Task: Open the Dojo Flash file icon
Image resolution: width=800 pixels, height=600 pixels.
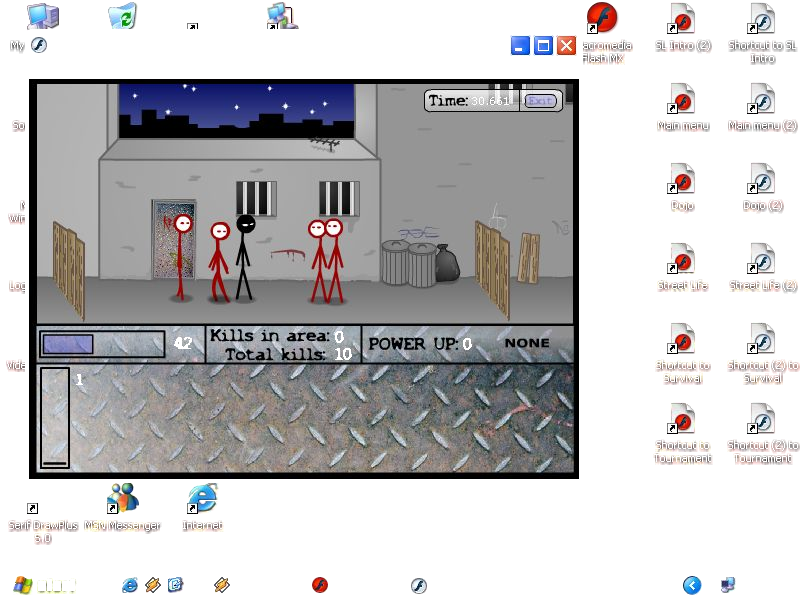Action: (683, 187)
